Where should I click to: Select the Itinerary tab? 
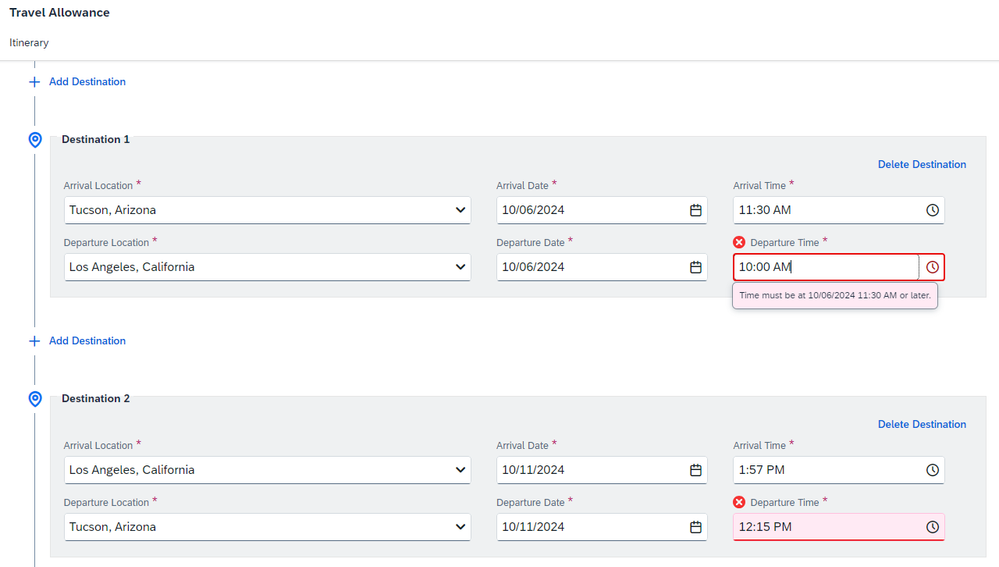pos(29,43)
